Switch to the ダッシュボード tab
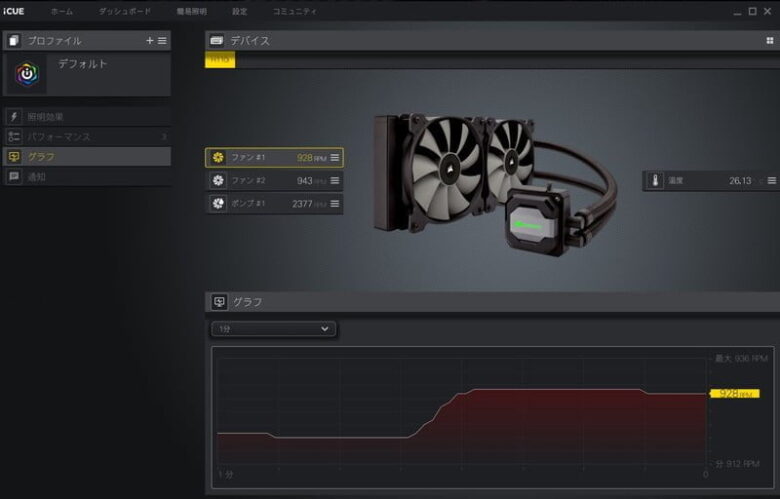Screen dimensions: 780x499 124,11
